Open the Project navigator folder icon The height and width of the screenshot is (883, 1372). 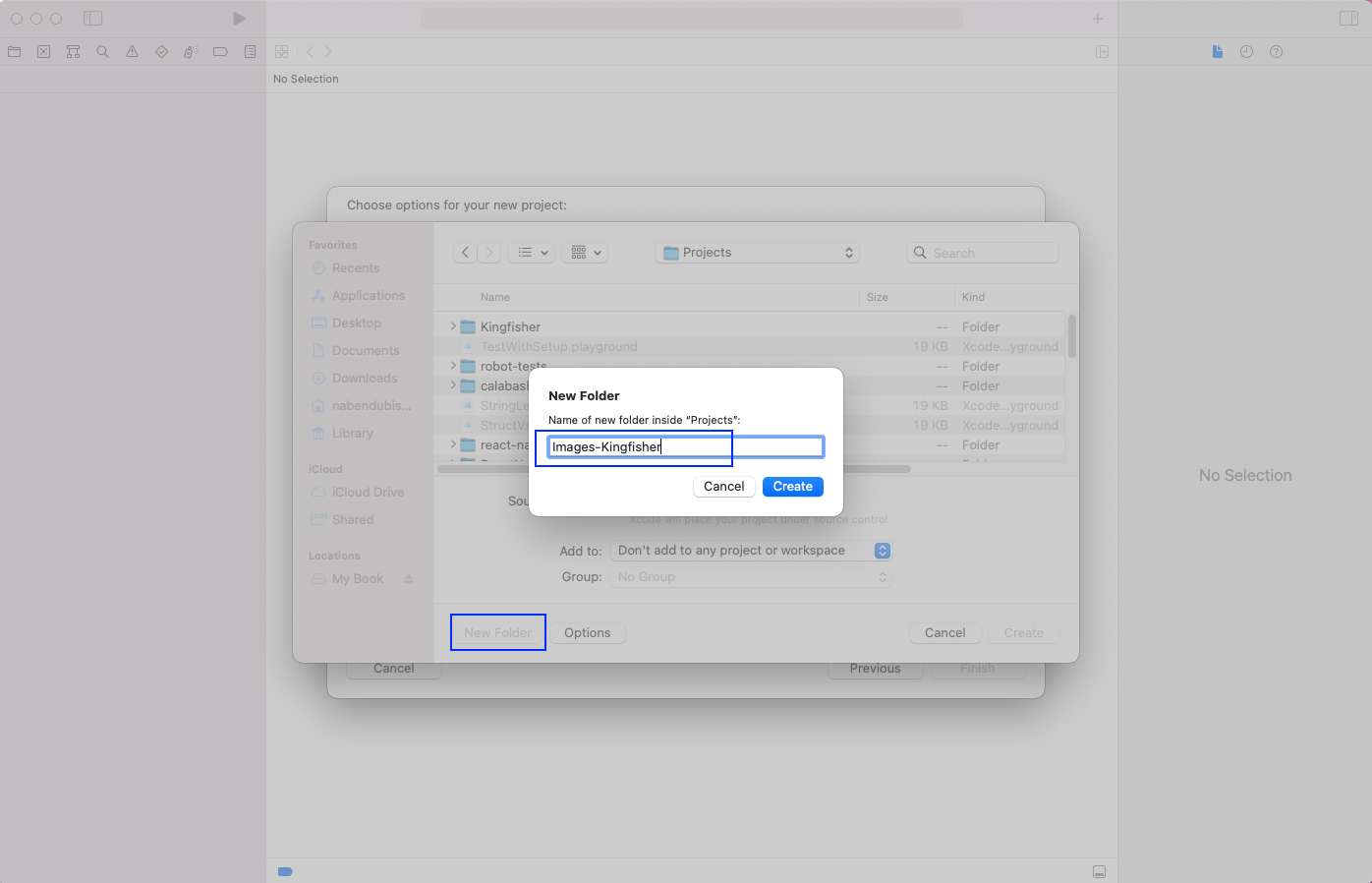pyautogui.click(x=15, y=52)
